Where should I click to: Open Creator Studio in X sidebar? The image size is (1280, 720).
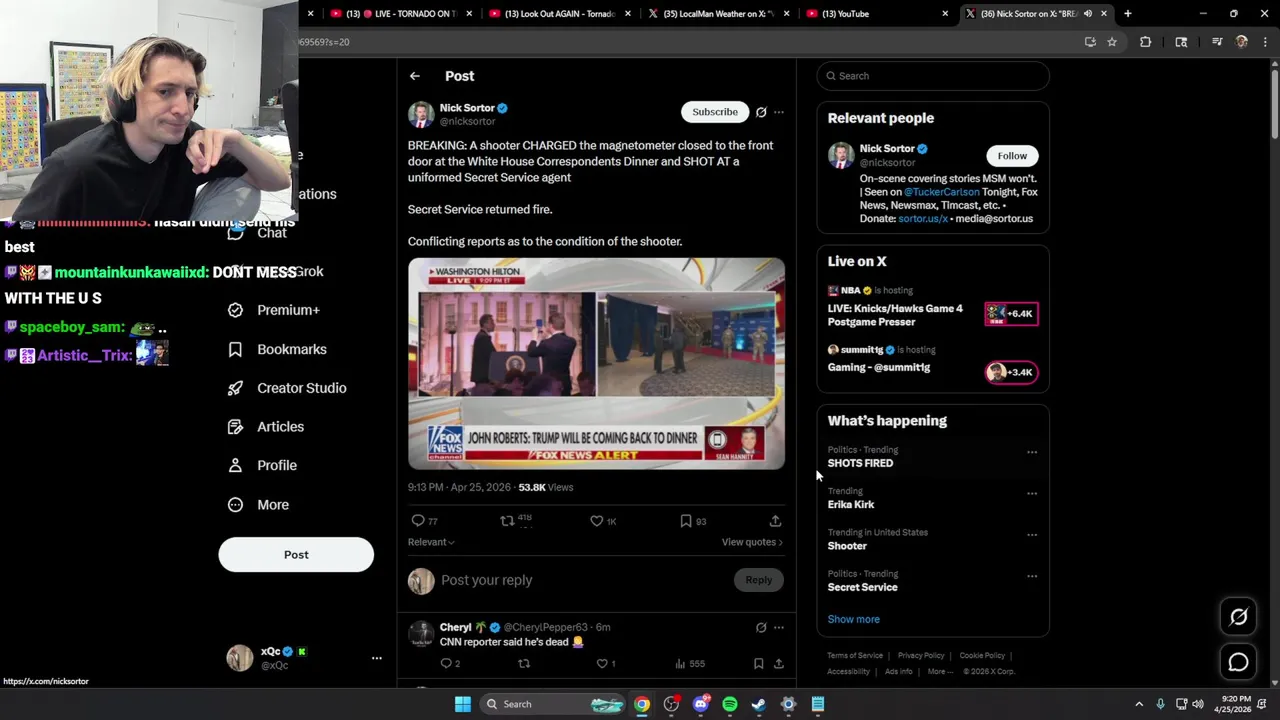point(287,388)
